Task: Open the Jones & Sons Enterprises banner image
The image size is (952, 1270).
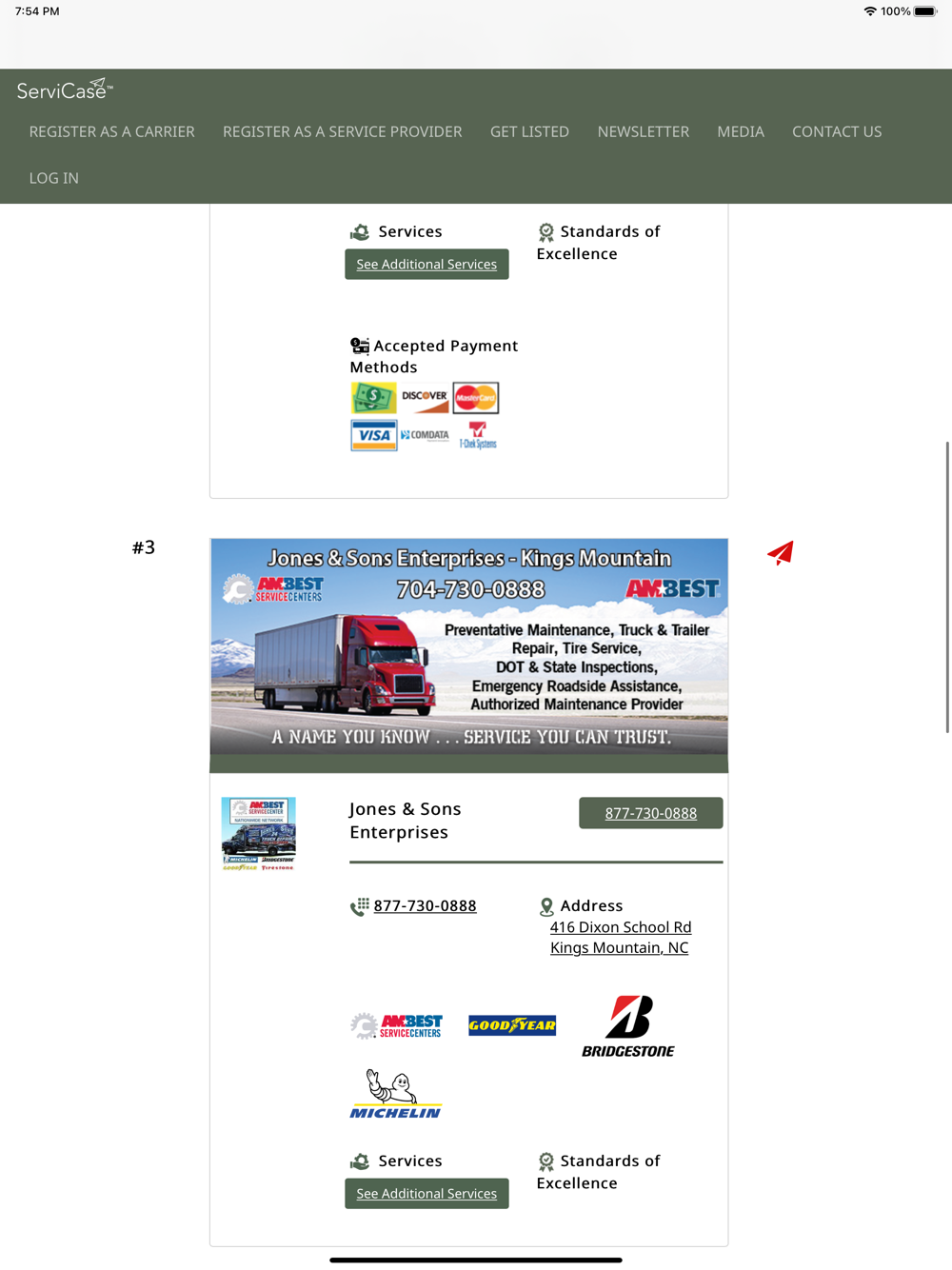Action: click(x=469, y=646)
